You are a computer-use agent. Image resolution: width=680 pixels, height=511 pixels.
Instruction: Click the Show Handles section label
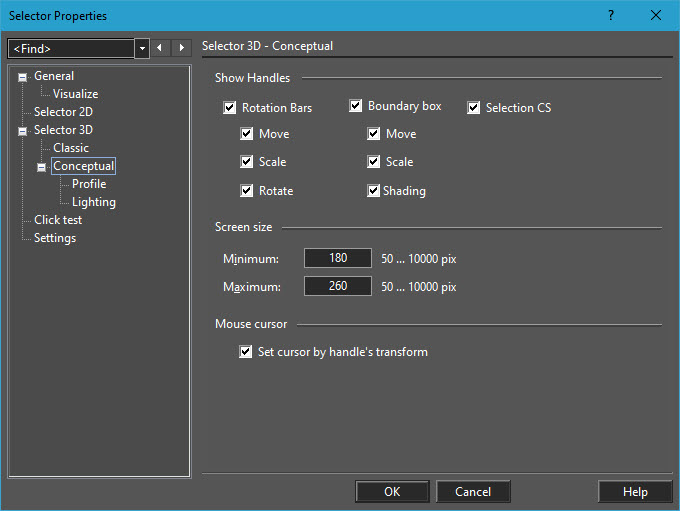(252, 78)
